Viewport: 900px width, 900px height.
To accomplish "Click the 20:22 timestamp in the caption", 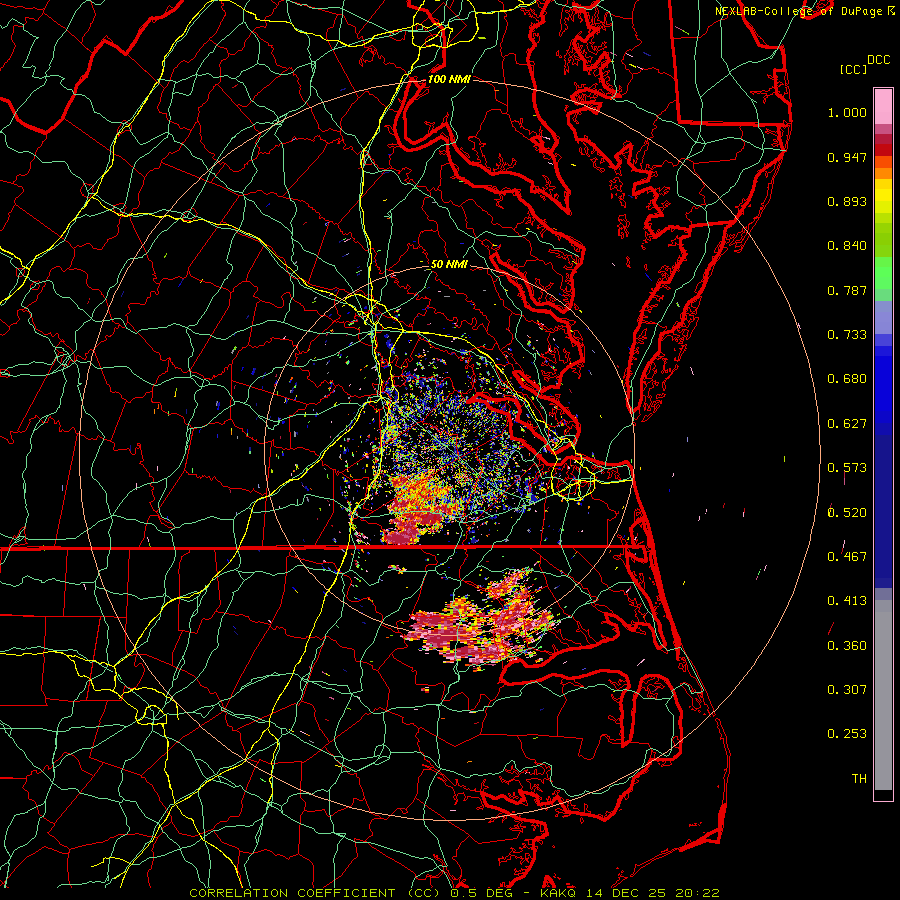I will [x=697, y=893].
